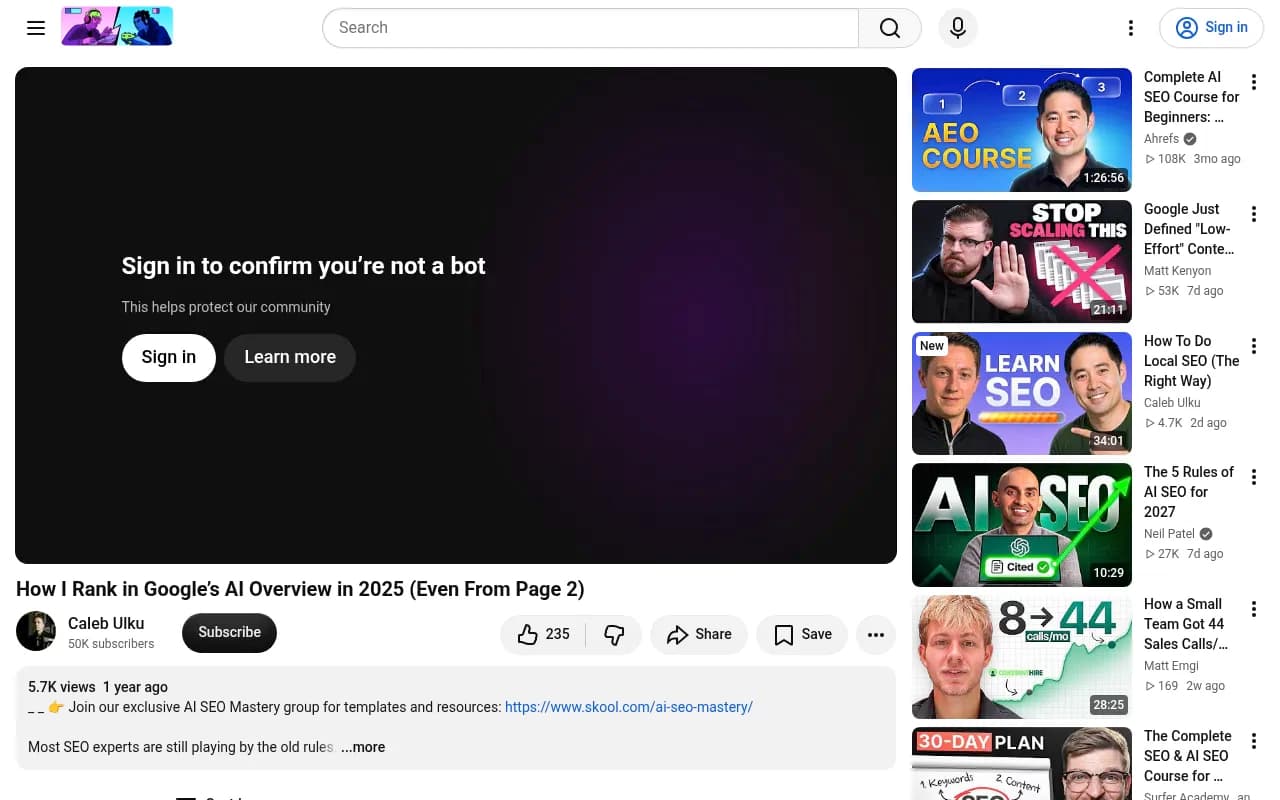Open AEO Course video thumbnail
1280x800 pixels.
click(1022, 130)
